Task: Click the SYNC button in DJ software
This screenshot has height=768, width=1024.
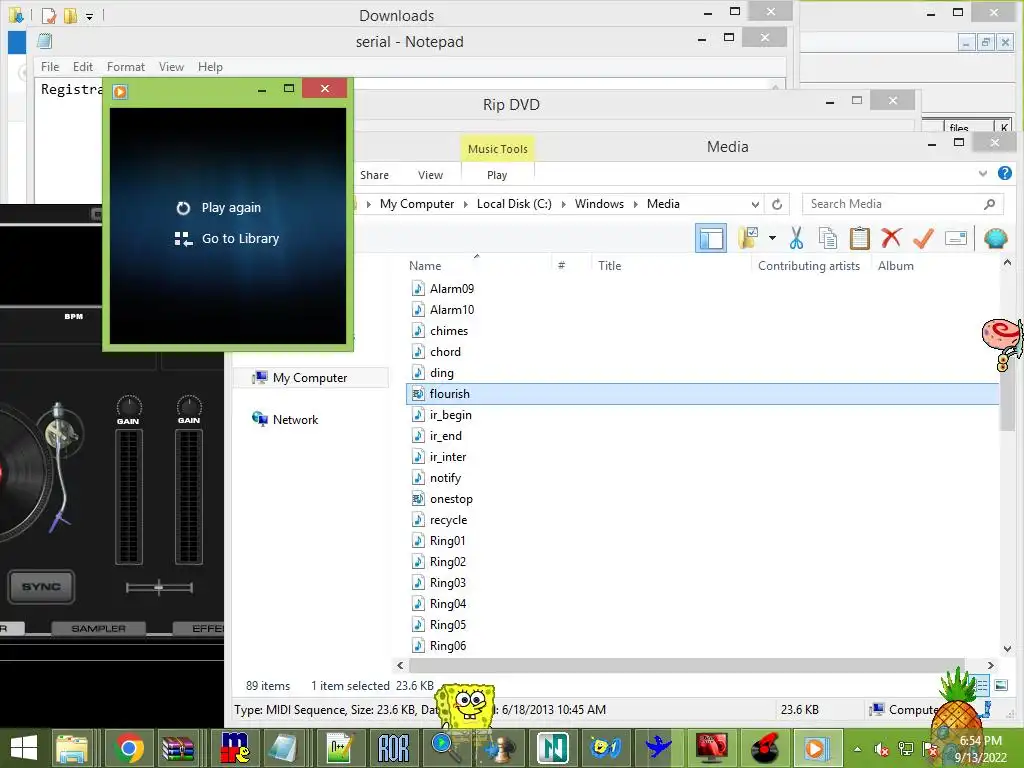Action: (41, 586)
